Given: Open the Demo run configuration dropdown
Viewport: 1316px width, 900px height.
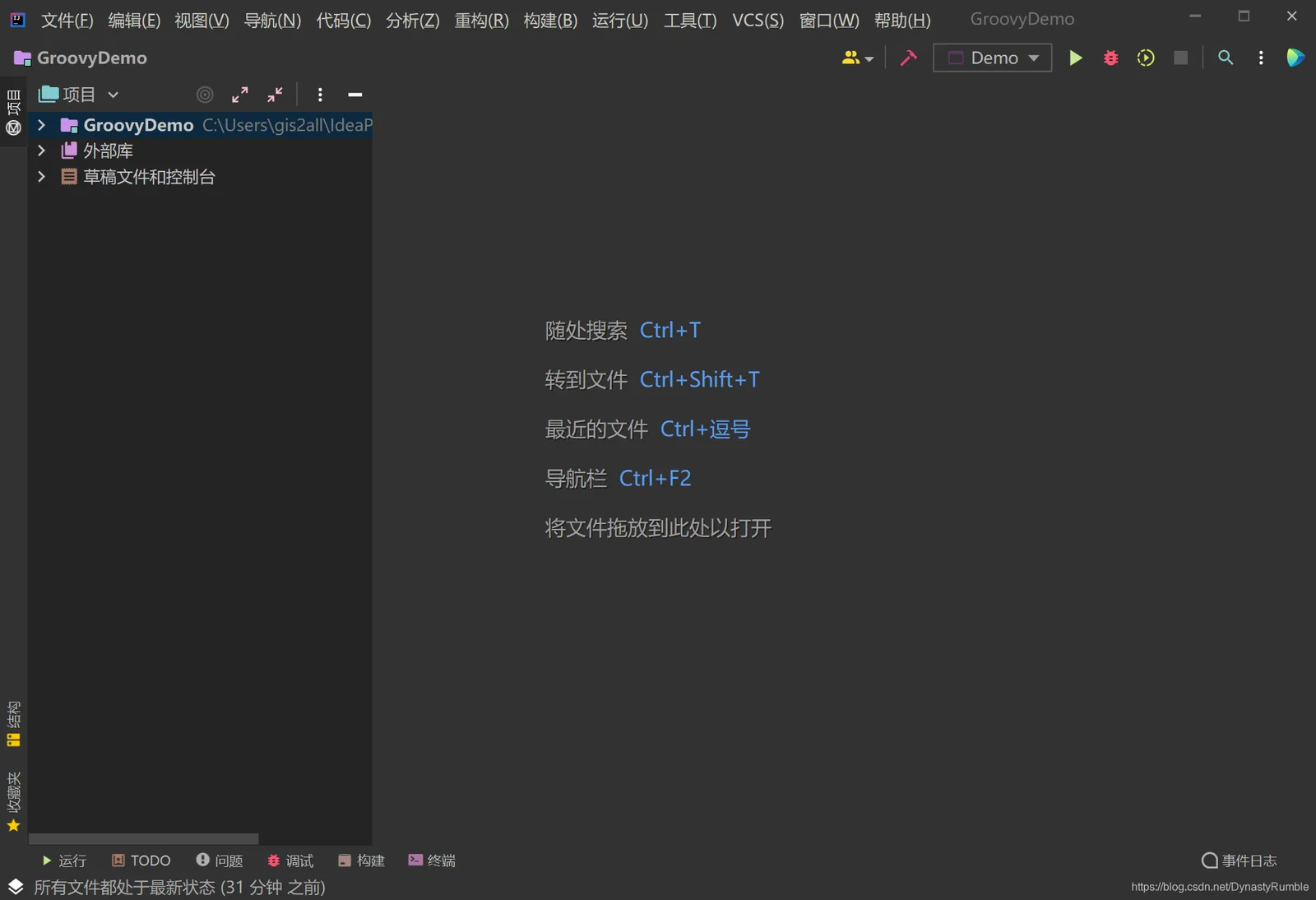Looking at the screenshot, I should 993,58.
